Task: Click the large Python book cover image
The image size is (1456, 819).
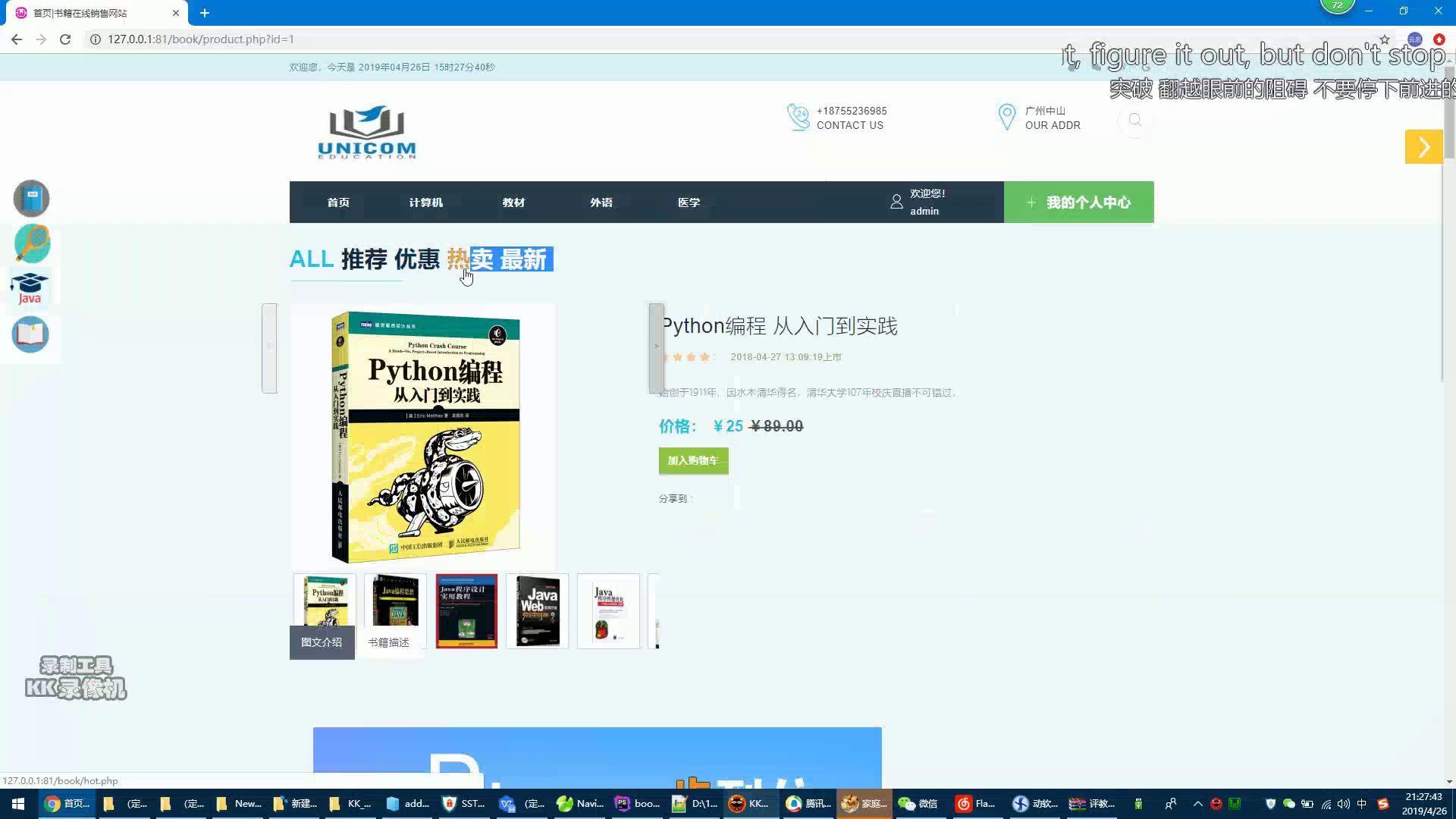Action: coord(423,436)
